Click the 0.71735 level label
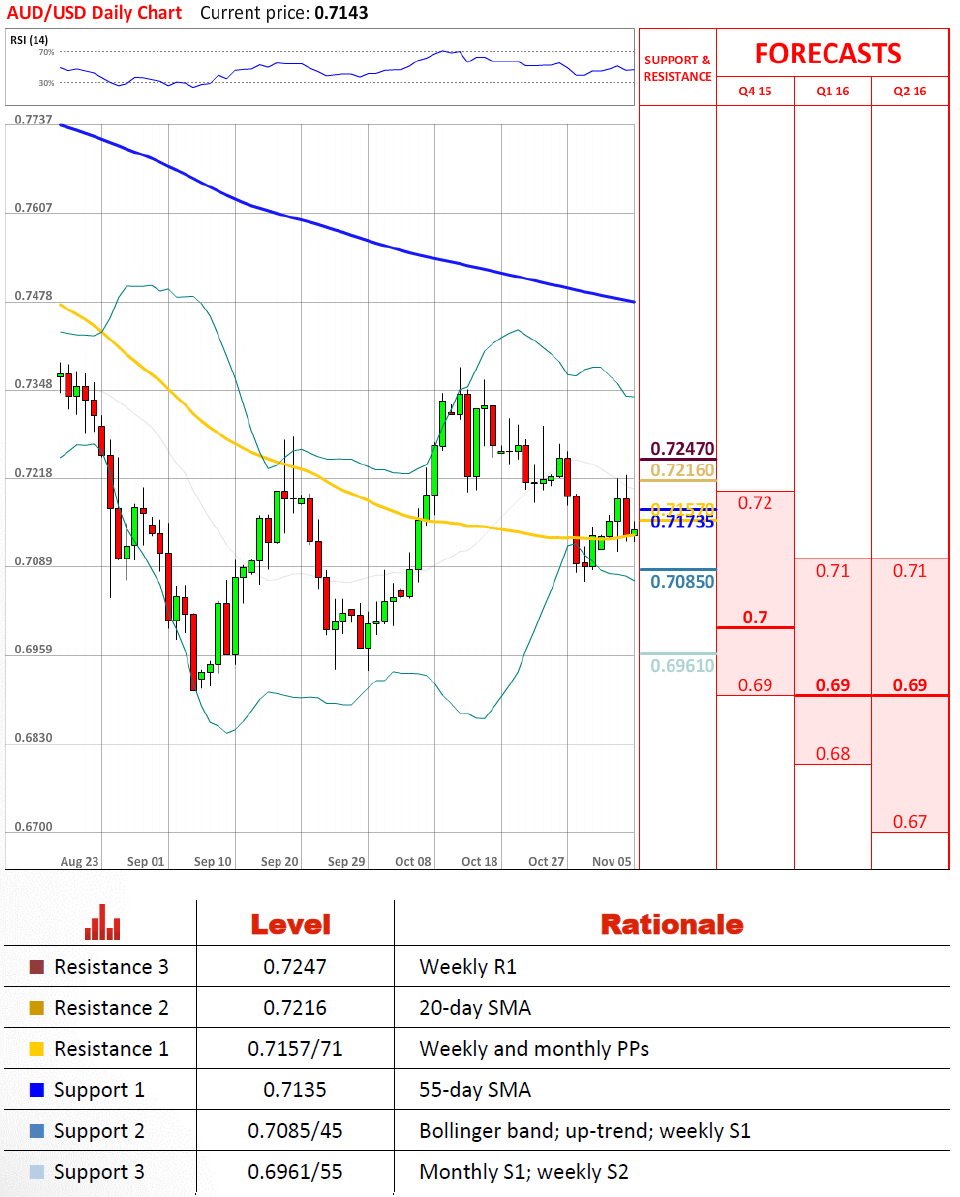 (x=682, y=521)
